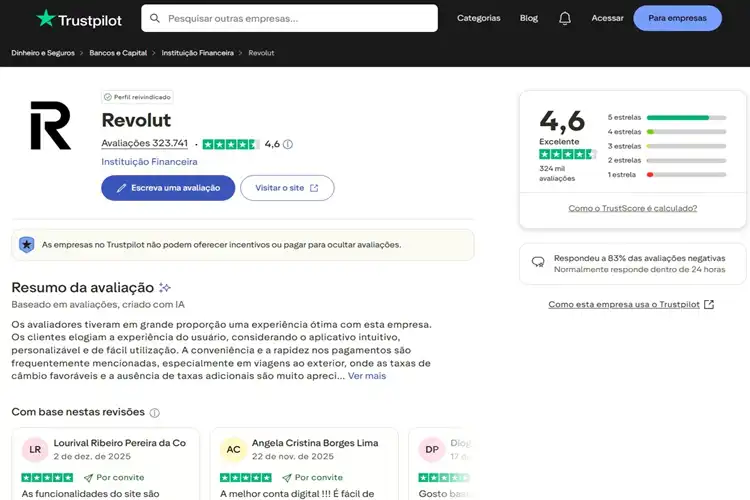Select the 2 estrelas rating row
This screenshot has width=750, height=500.
(667, 160)
